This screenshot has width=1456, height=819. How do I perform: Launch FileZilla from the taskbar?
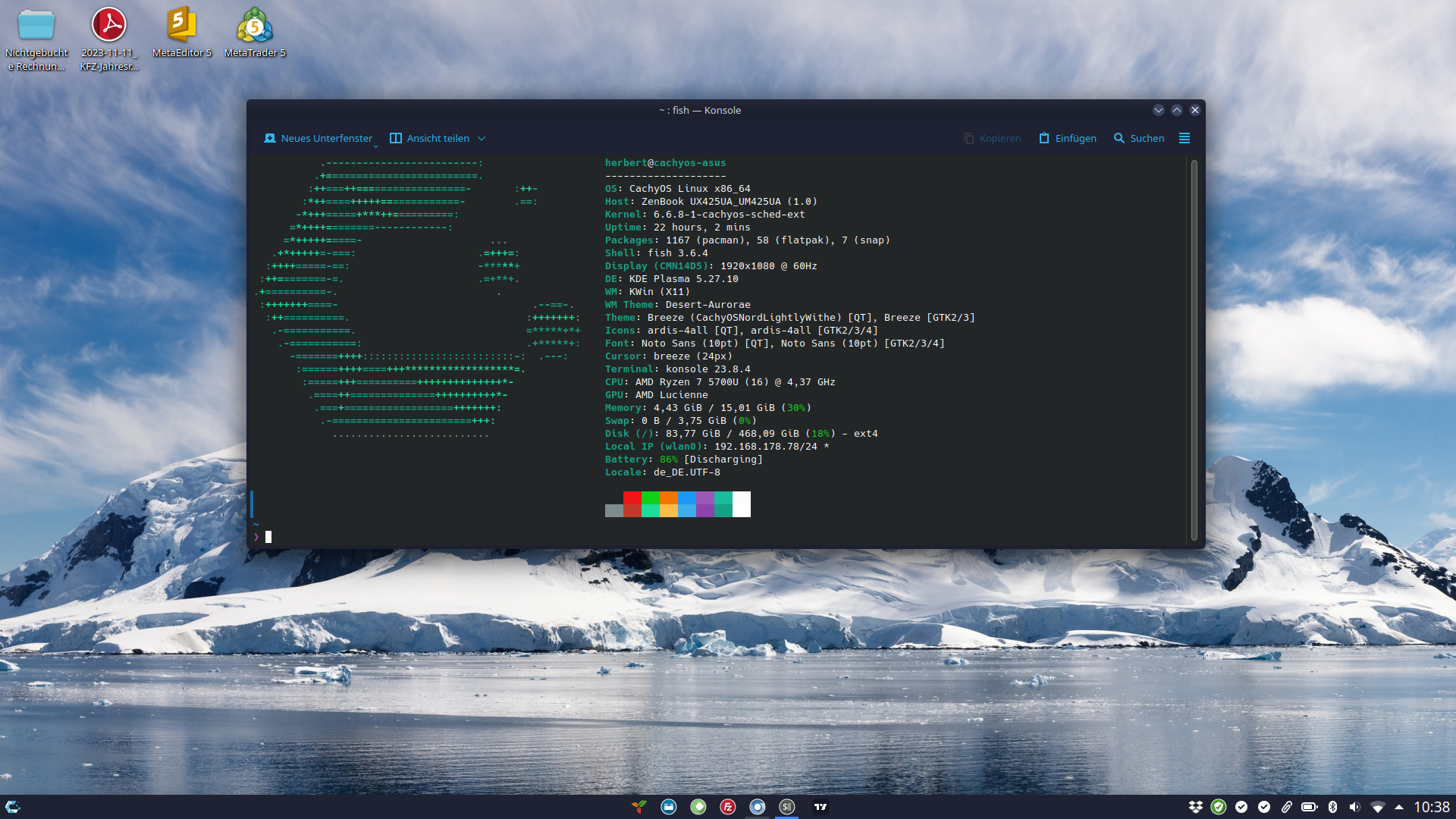[728, 807]
